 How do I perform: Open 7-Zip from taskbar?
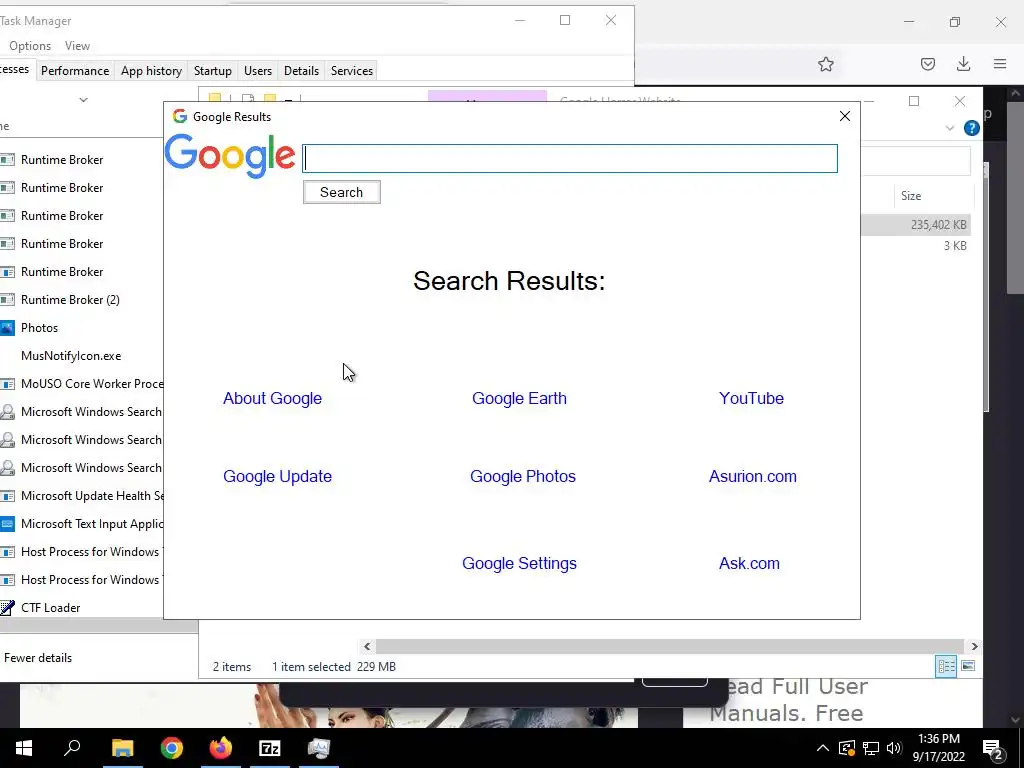click(x=270, y=748)
